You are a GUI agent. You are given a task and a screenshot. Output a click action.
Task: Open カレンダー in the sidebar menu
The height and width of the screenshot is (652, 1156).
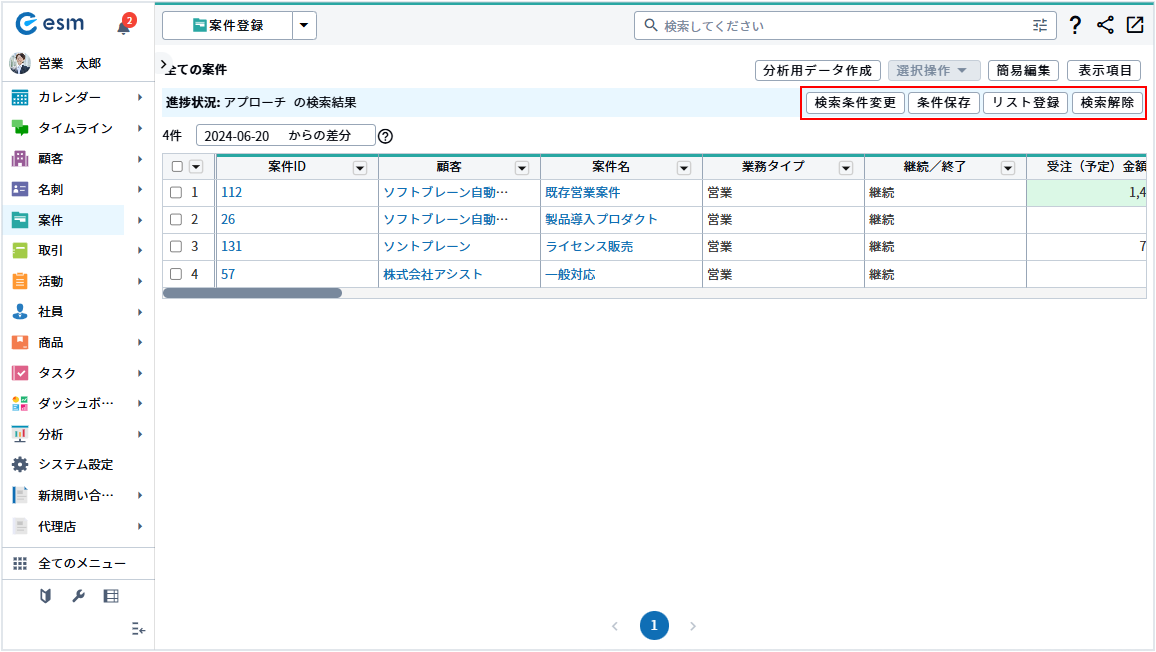point(70,97)
